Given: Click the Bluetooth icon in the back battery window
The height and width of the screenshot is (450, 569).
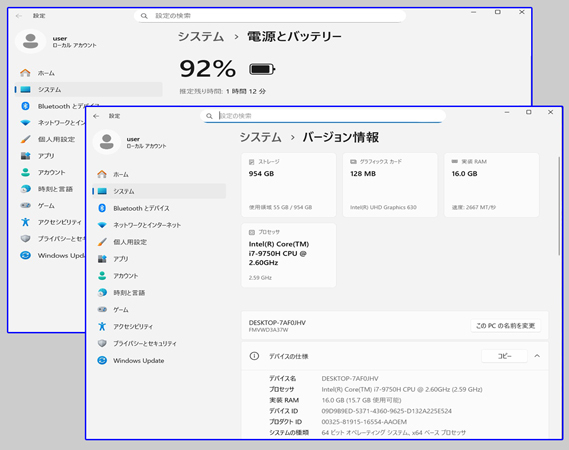Looking at the screenshot, I should [x=25, y=106].
